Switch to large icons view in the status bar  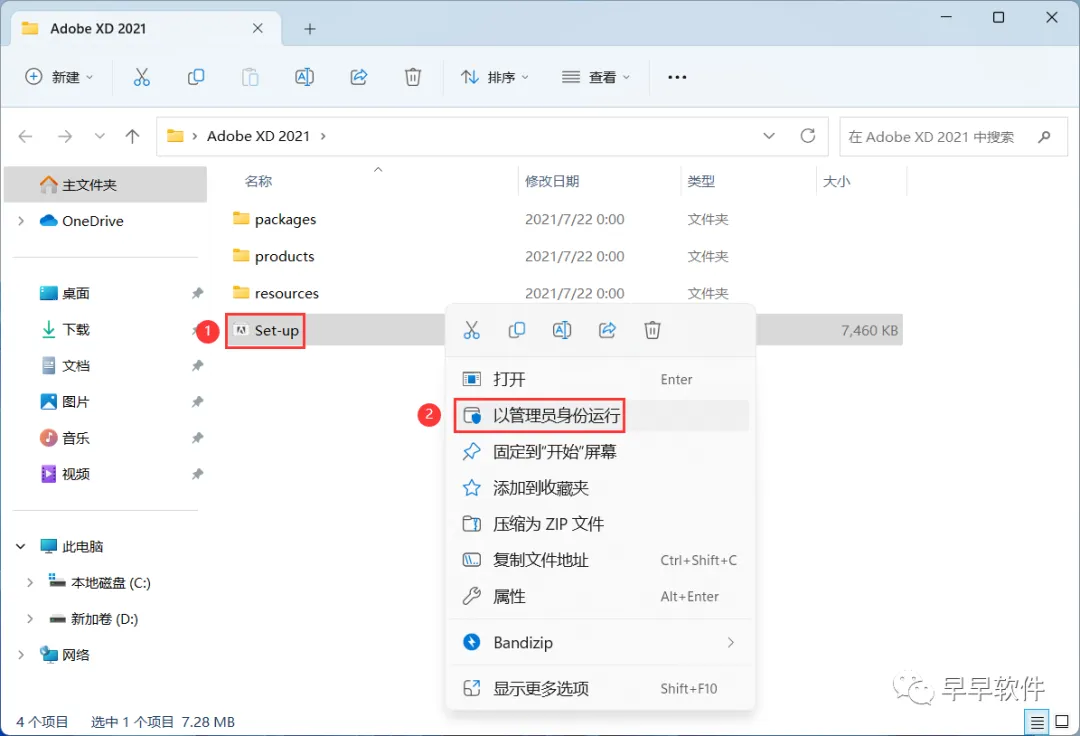pyautogui.click(x=1062, y=722)
